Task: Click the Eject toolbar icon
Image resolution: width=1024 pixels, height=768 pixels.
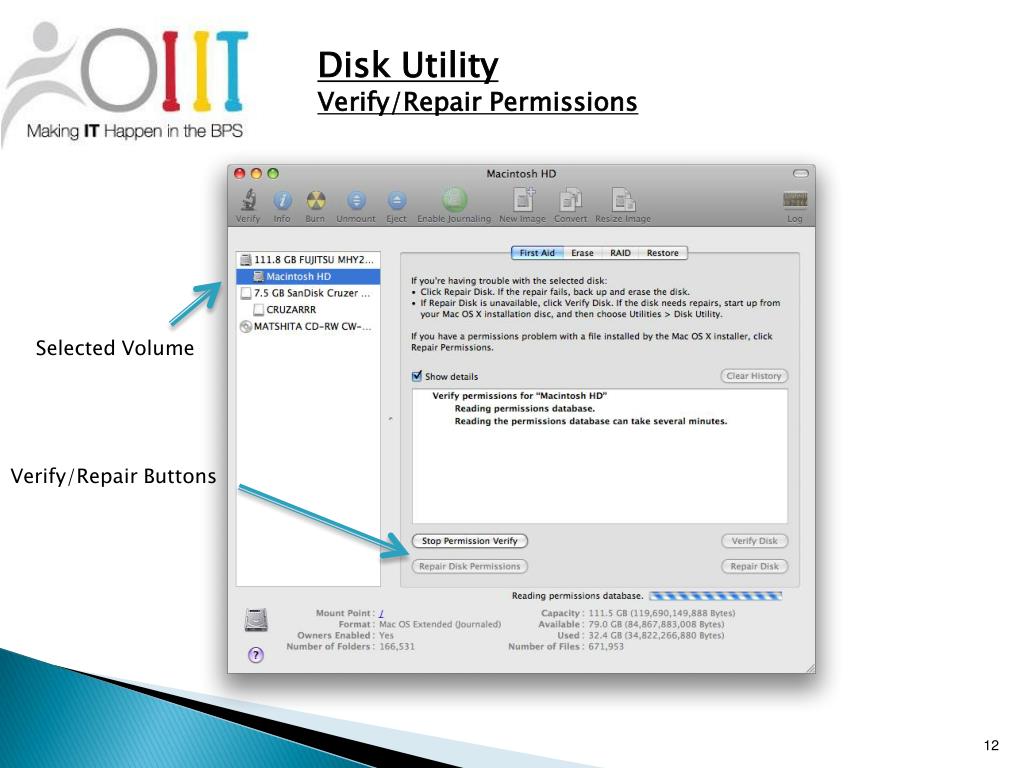Action: point(396,200)
